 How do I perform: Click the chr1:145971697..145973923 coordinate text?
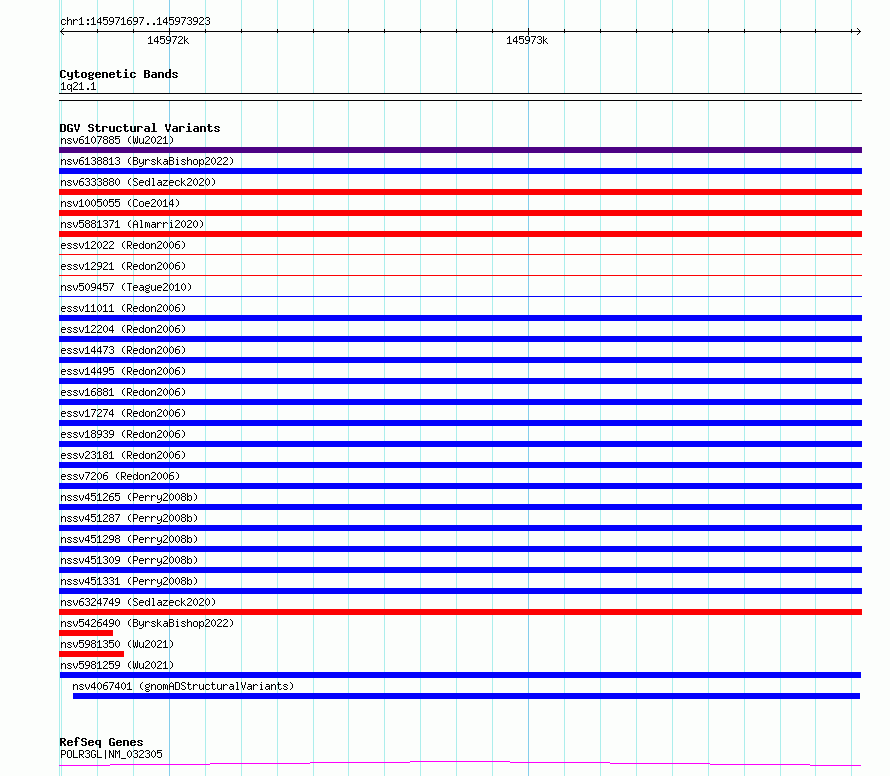(135, 22)
